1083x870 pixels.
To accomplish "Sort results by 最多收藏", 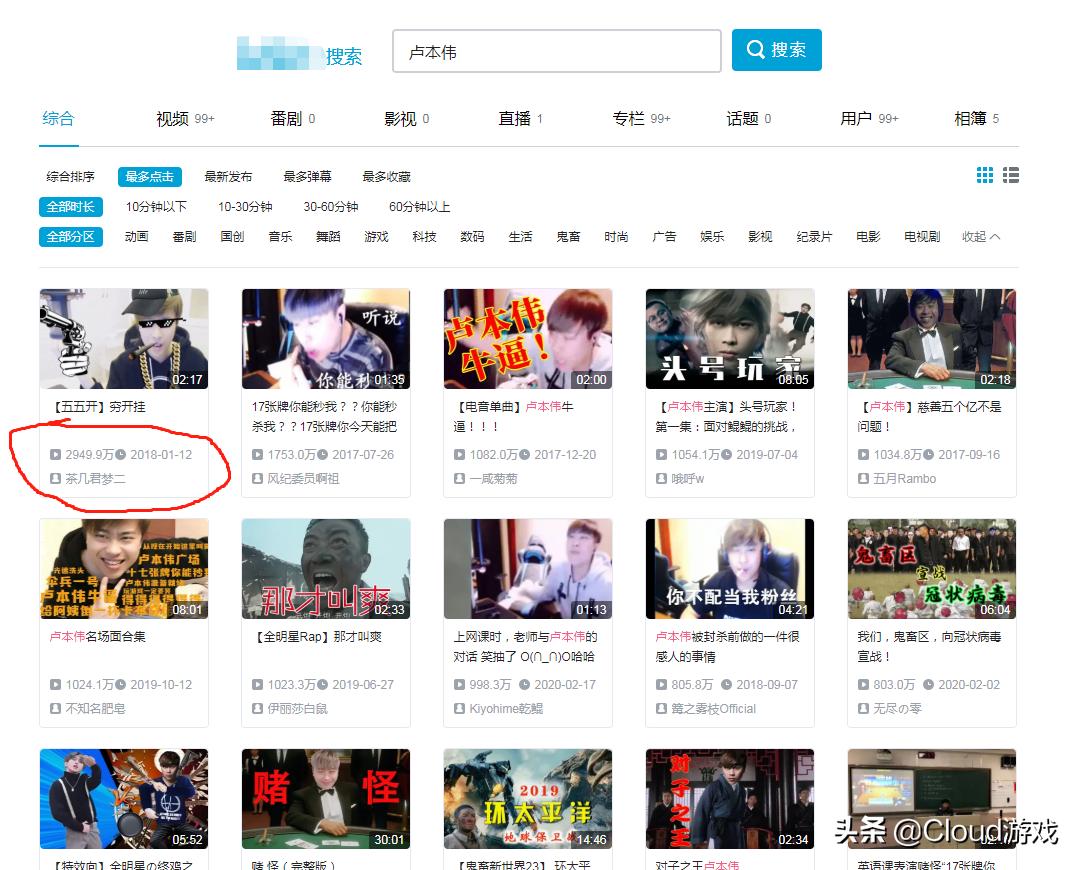I will tap(387, 177).
